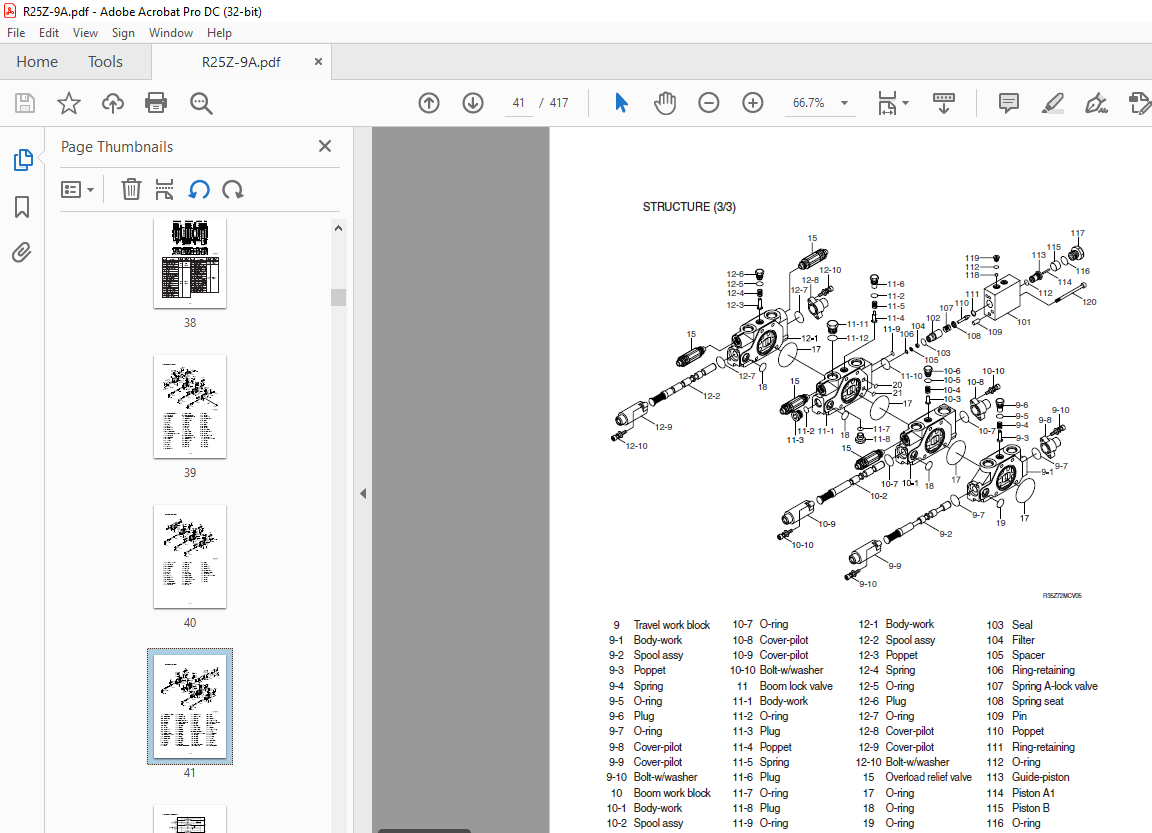Click the thumbnails panel scrollbar handle

pyautogui.click(x=338, y=297)
